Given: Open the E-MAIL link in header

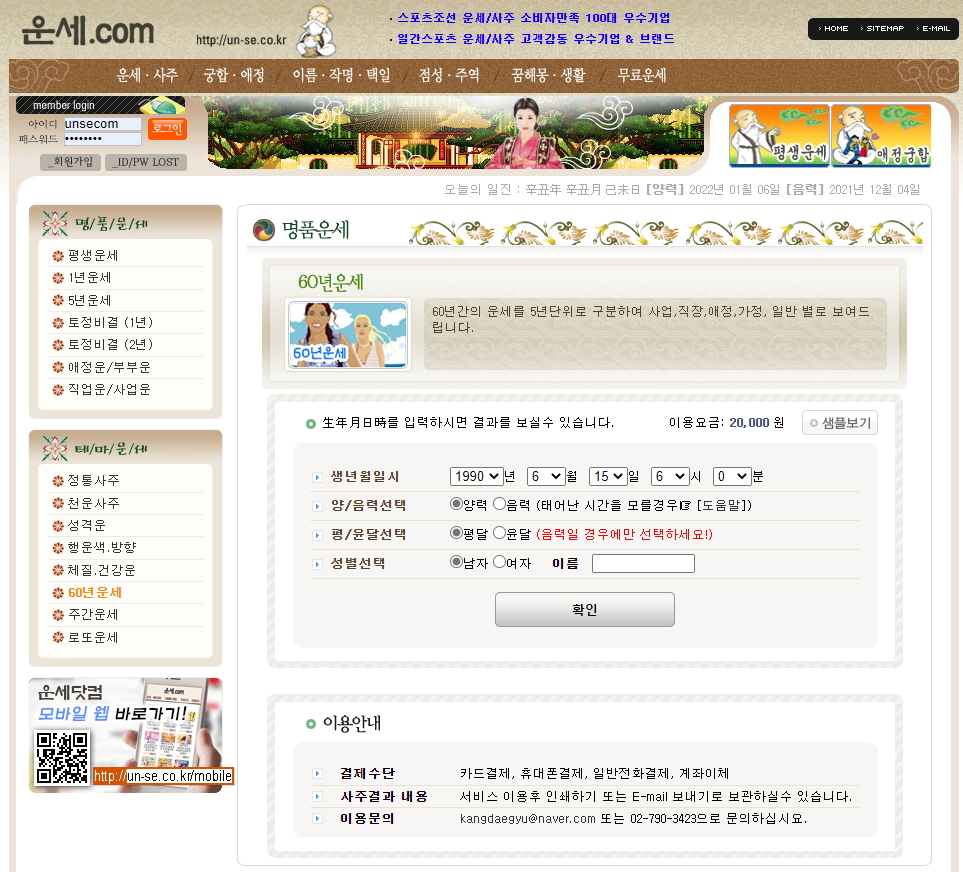Looking at the screenshot, I should [x=934, y=29].
